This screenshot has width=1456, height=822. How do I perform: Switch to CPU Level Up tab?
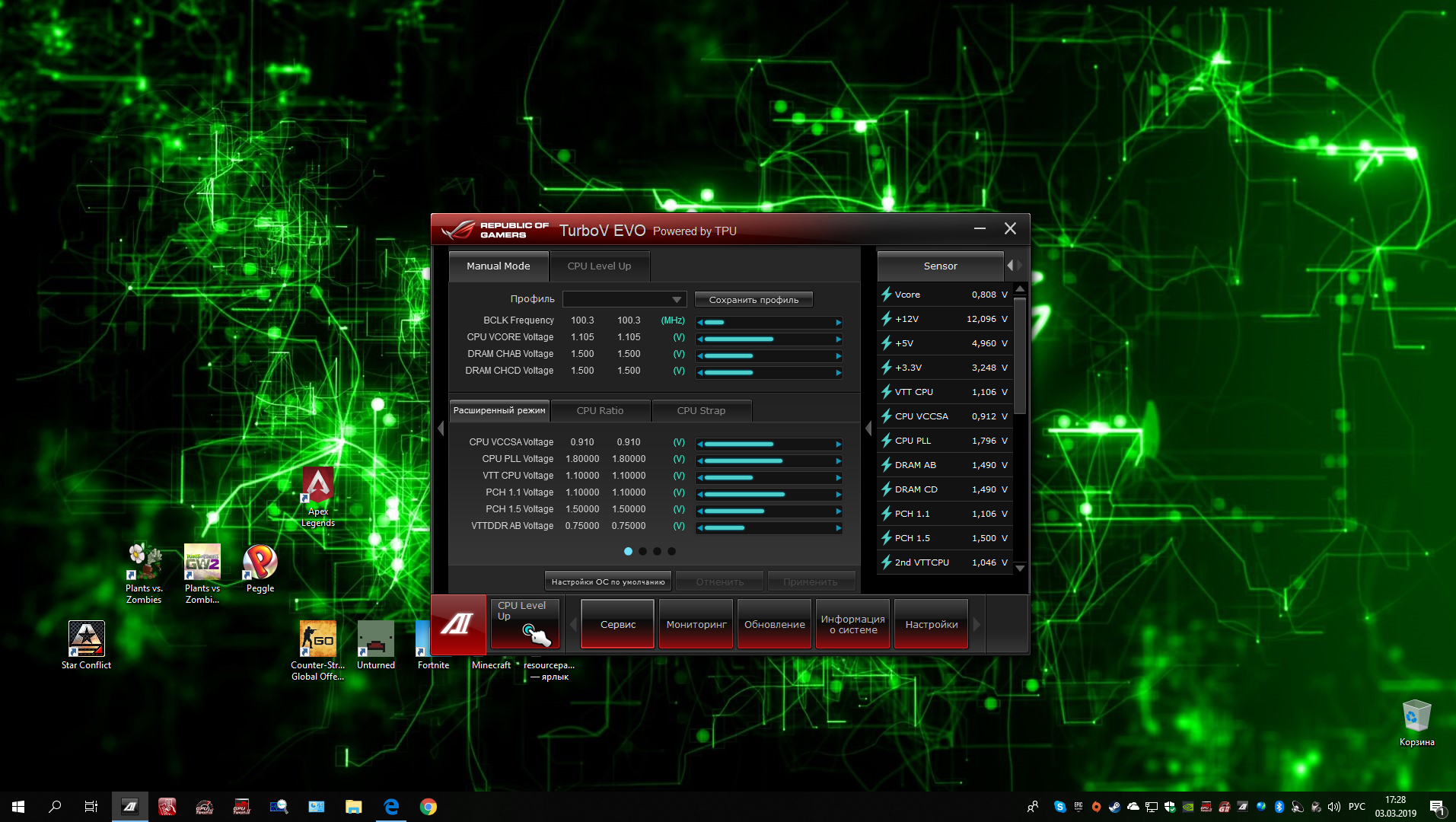[x=599, y=266]
